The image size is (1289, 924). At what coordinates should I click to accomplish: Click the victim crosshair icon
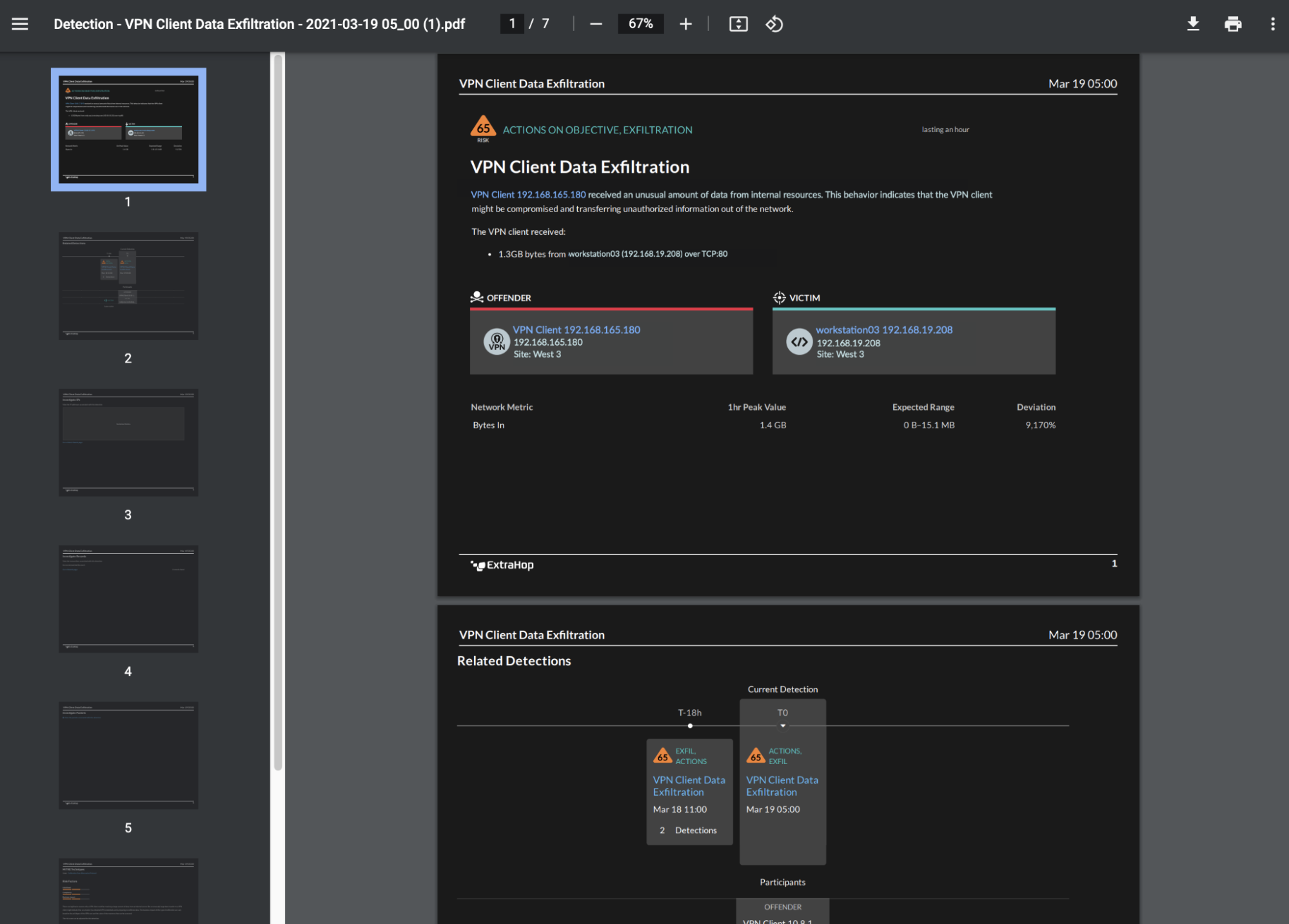[779, 297]
